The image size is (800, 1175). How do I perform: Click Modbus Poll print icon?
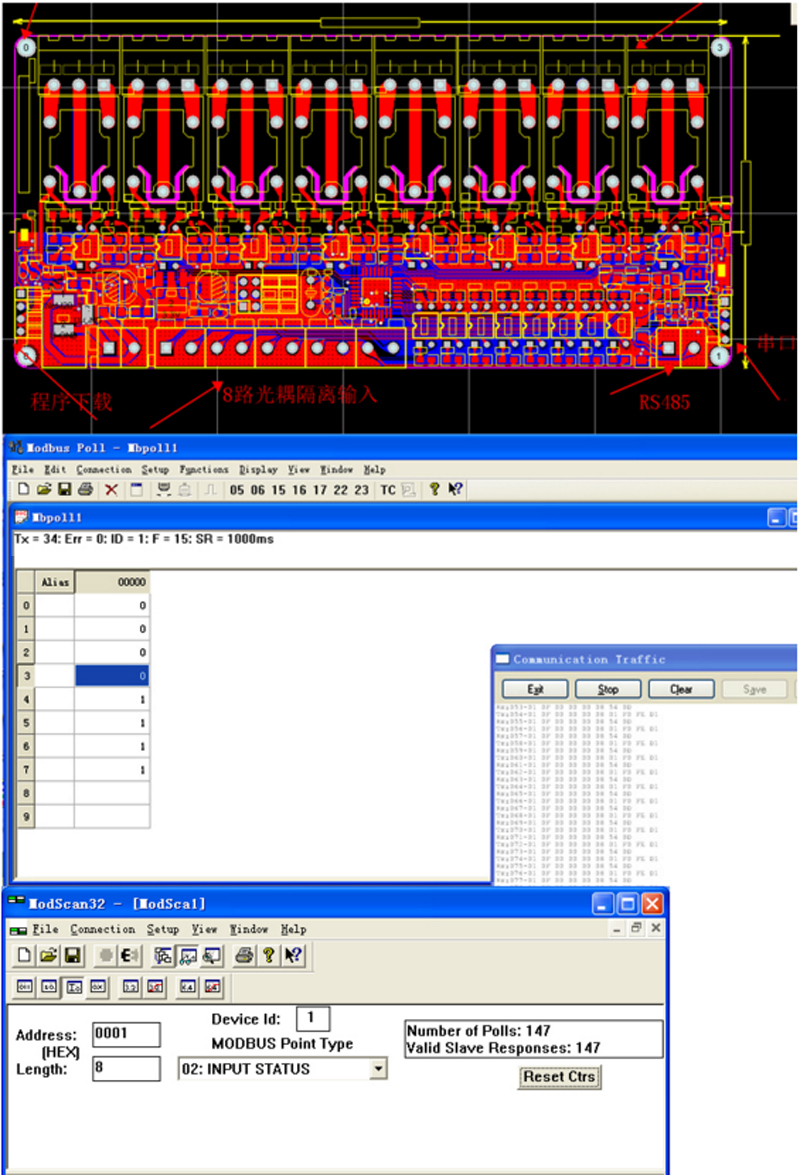tap(85, 490)
